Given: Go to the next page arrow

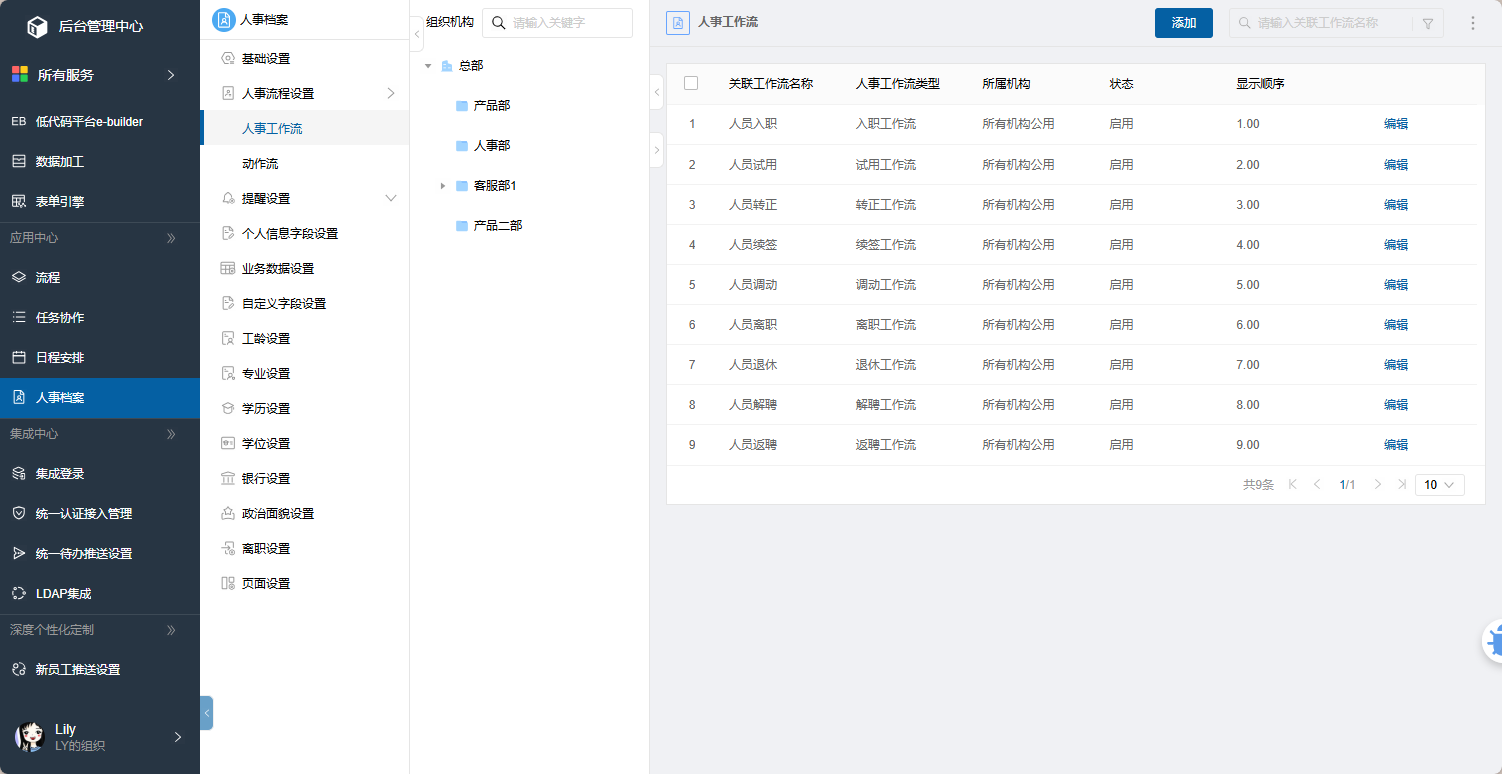Looking at the screenshot, I should coord(1377,484).
